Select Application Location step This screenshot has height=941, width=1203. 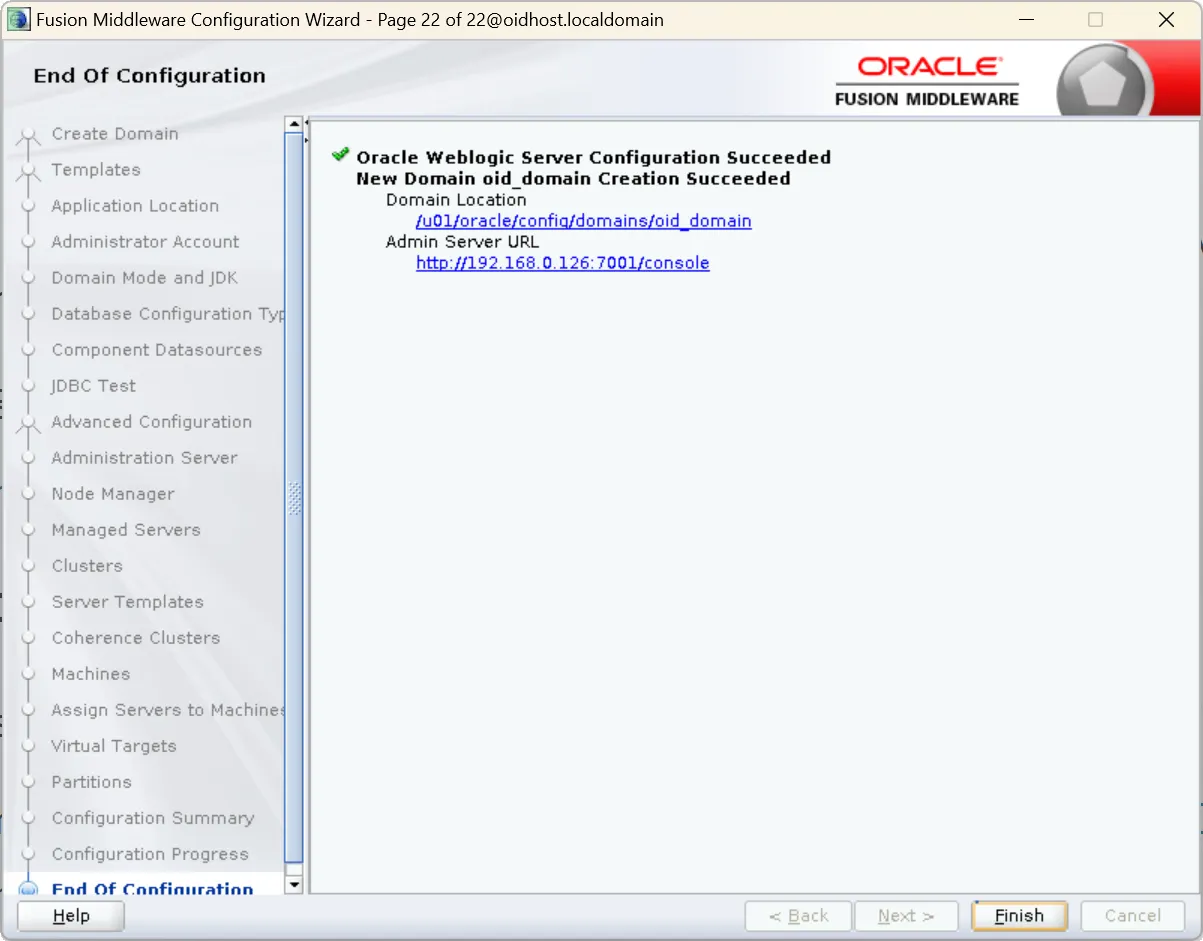point(135,206)
